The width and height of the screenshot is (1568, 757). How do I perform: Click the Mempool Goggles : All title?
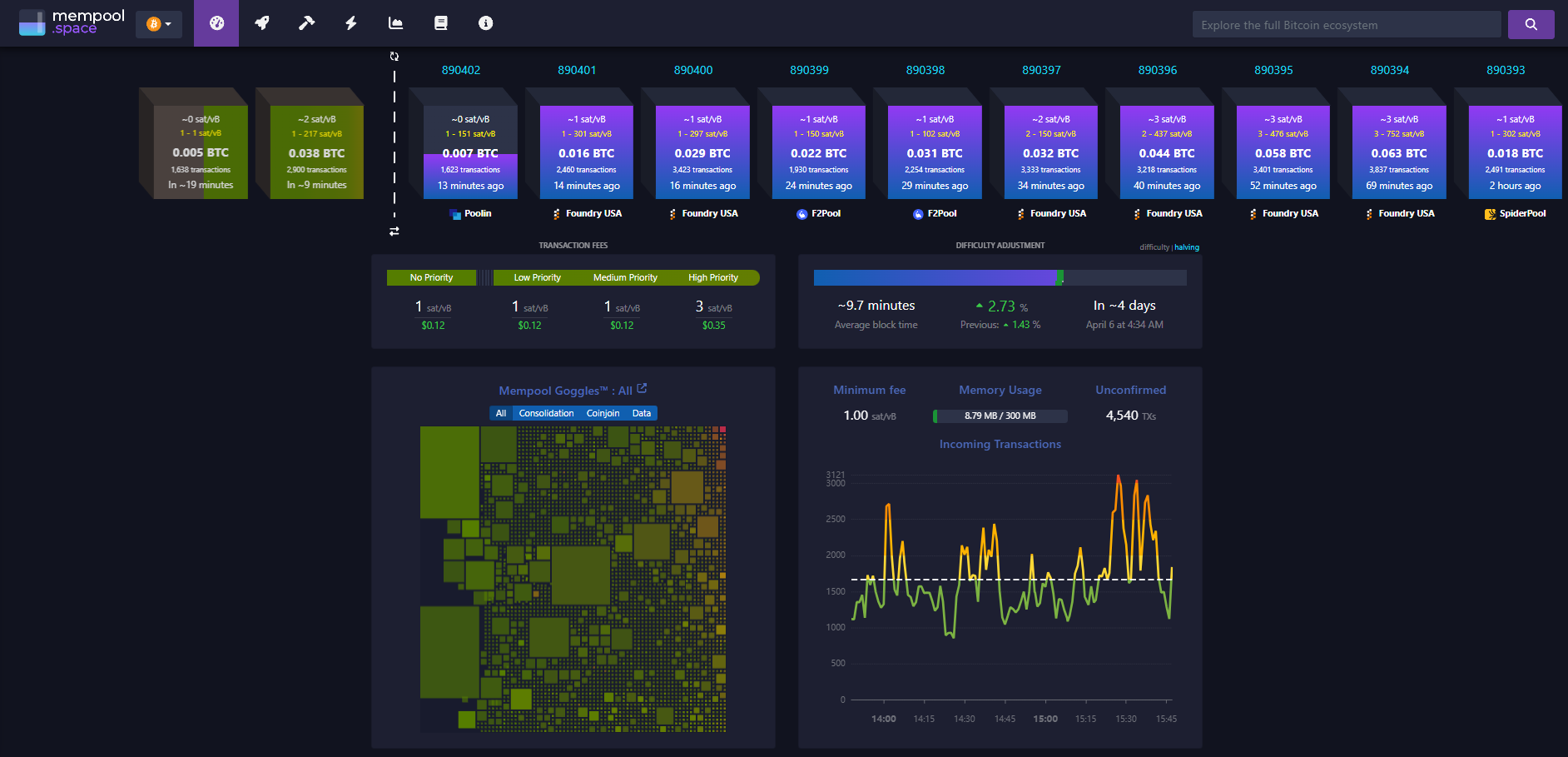click(x=565, y=391)
